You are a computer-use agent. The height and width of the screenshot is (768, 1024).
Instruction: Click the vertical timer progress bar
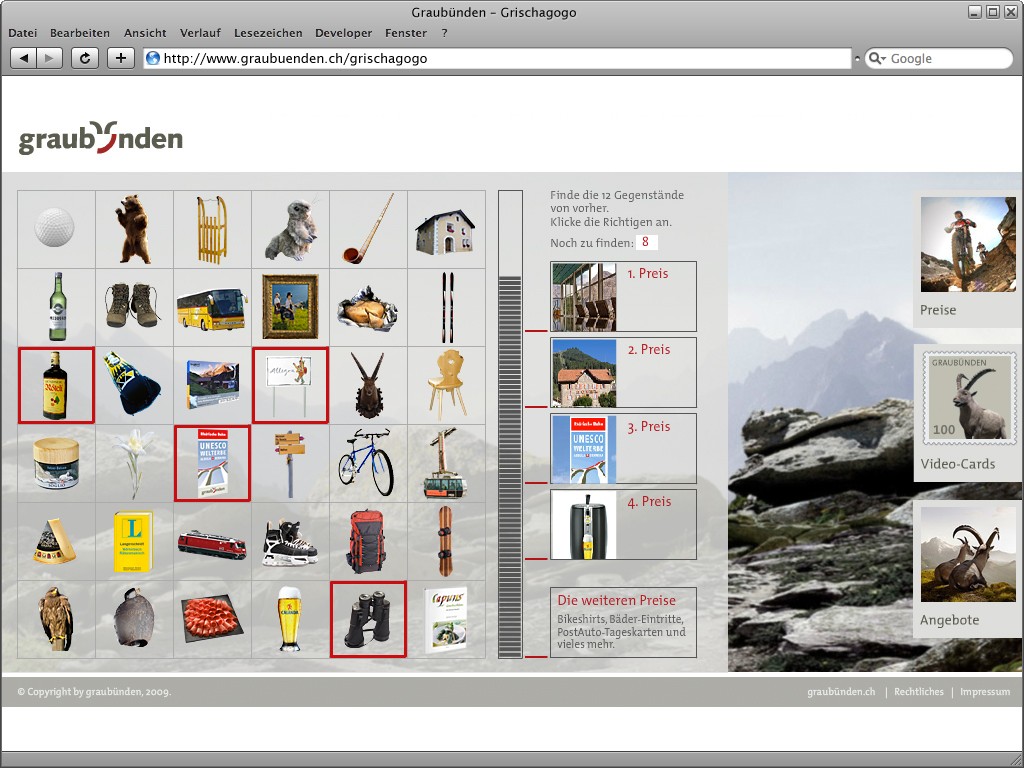point(510,424)
